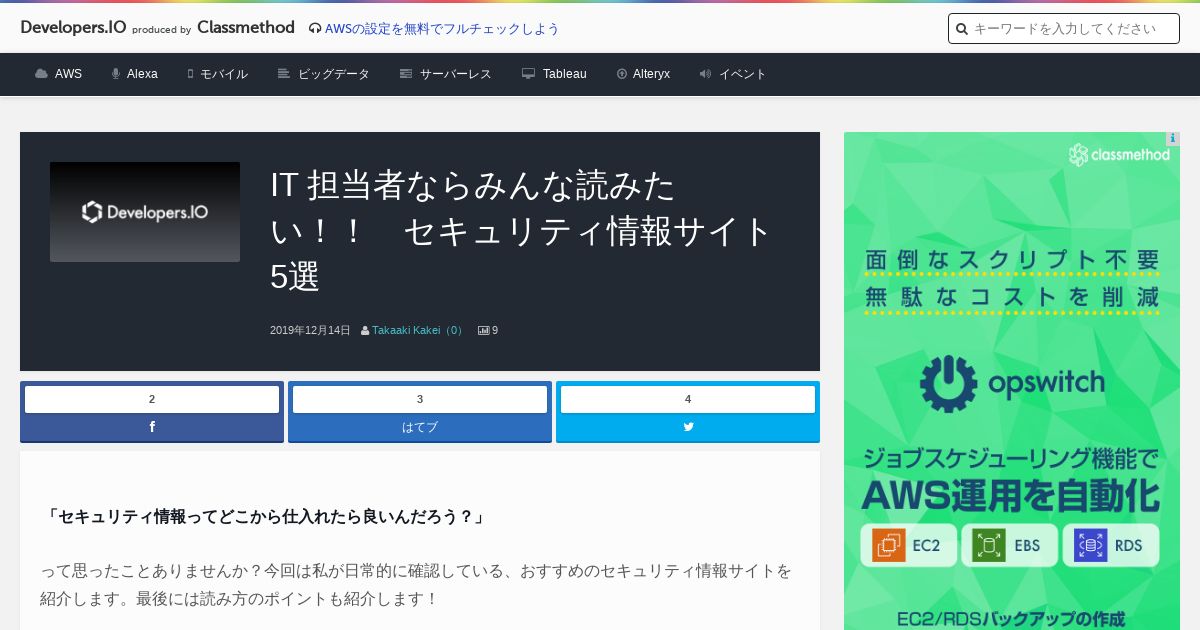
Task: Click the headset icon before the AWS check link
Action: click(315, 28)
